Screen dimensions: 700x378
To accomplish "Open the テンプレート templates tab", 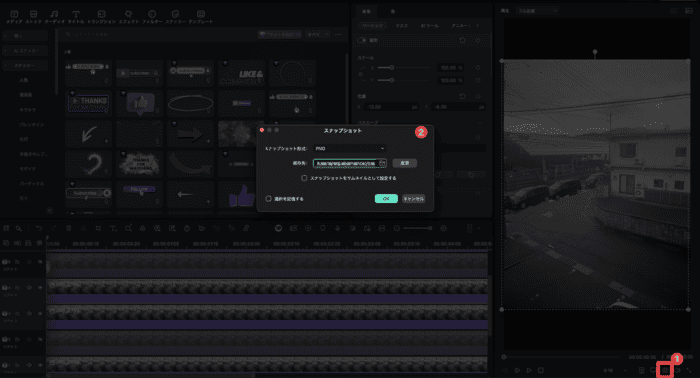I will click(x=200, y=17).
